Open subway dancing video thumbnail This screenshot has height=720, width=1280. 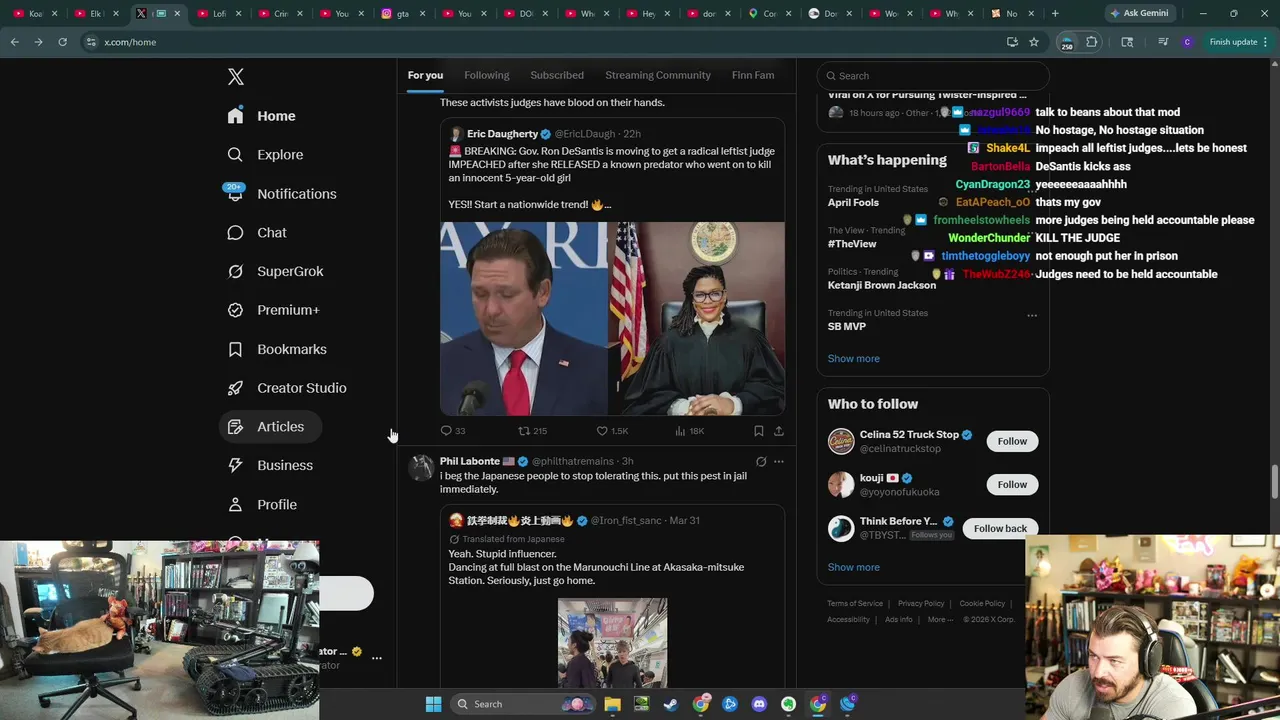612,642
